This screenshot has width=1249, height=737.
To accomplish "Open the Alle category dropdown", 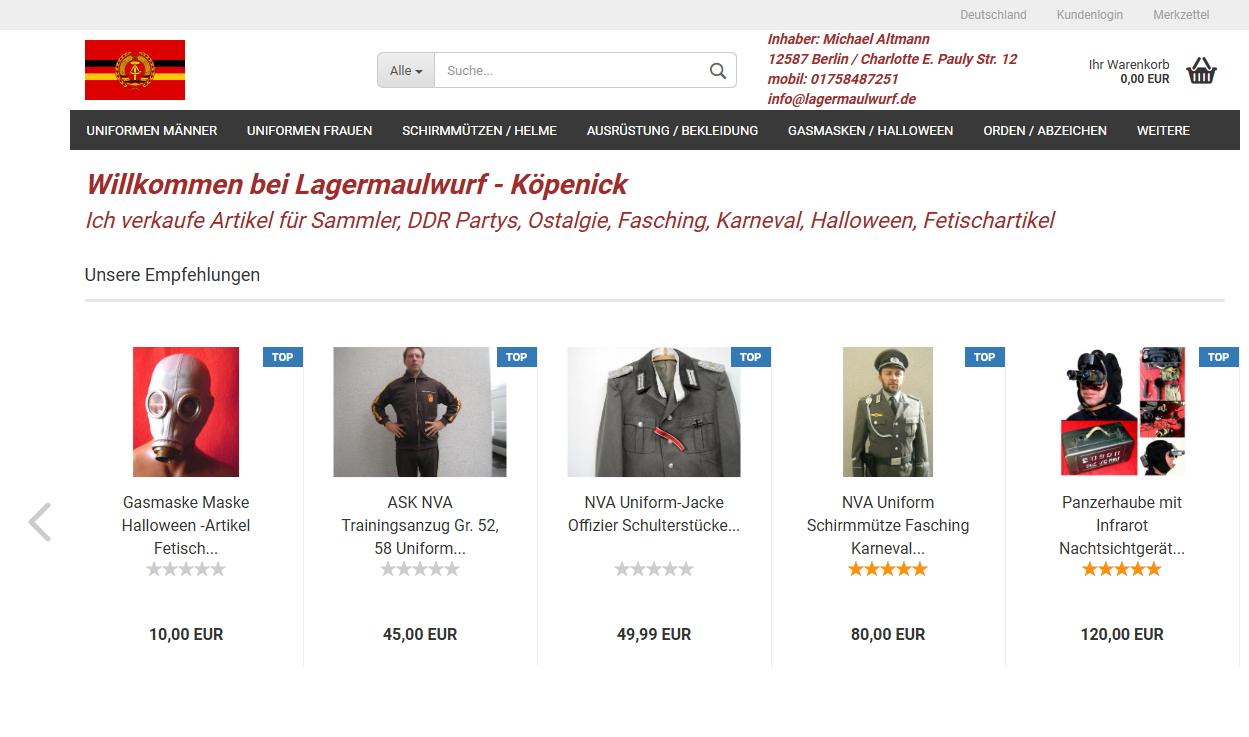I will click(406, 71).
